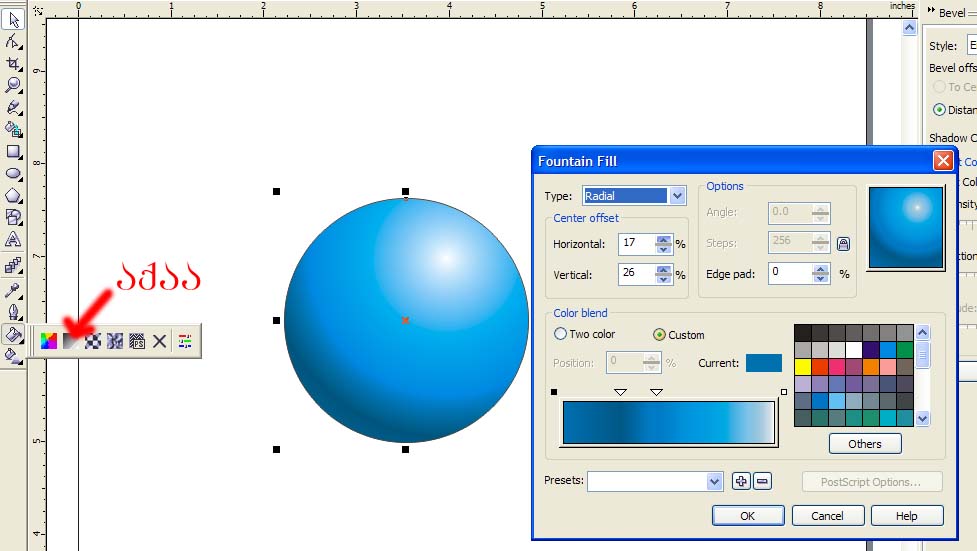Screen dimensions: 977x551
Task: Select the Crop tool
Action: (13, 64)
